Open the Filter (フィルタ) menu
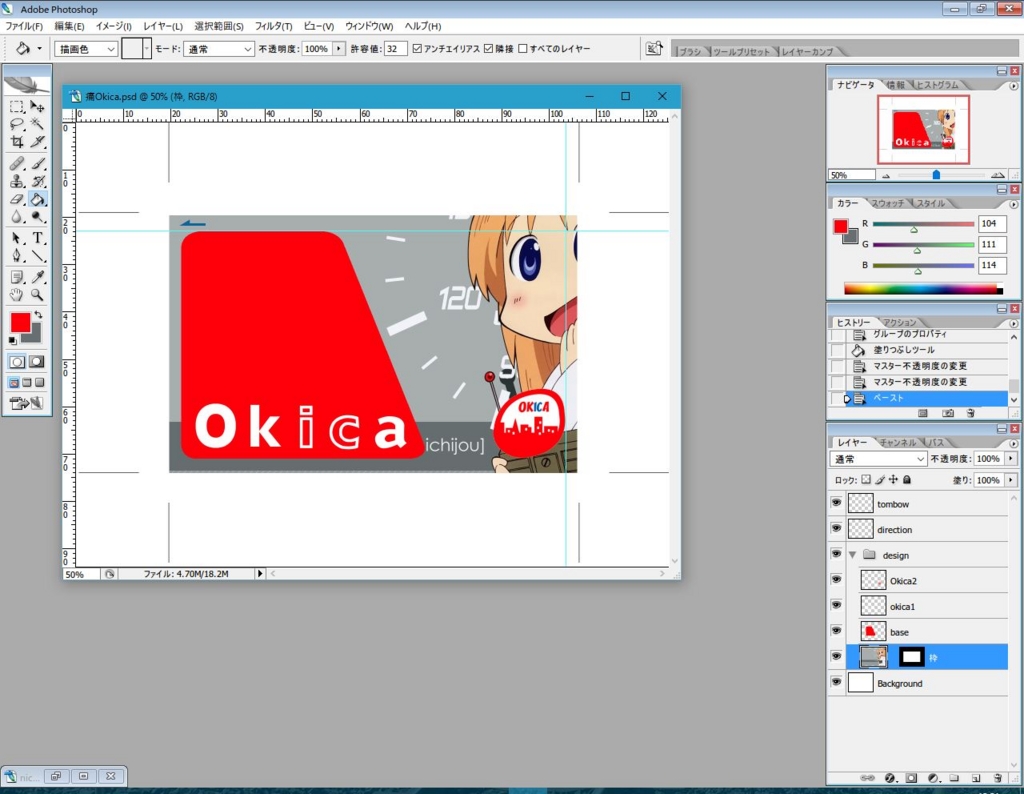 (273, 26)
